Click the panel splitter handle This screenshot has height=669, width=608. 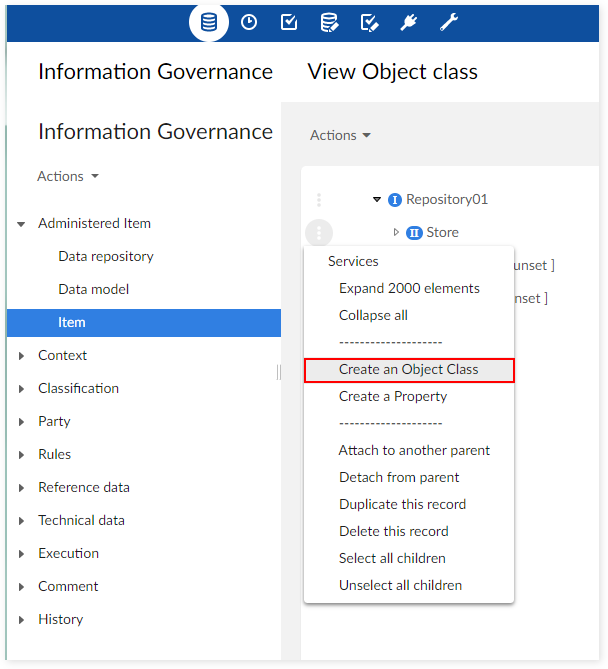279,372
